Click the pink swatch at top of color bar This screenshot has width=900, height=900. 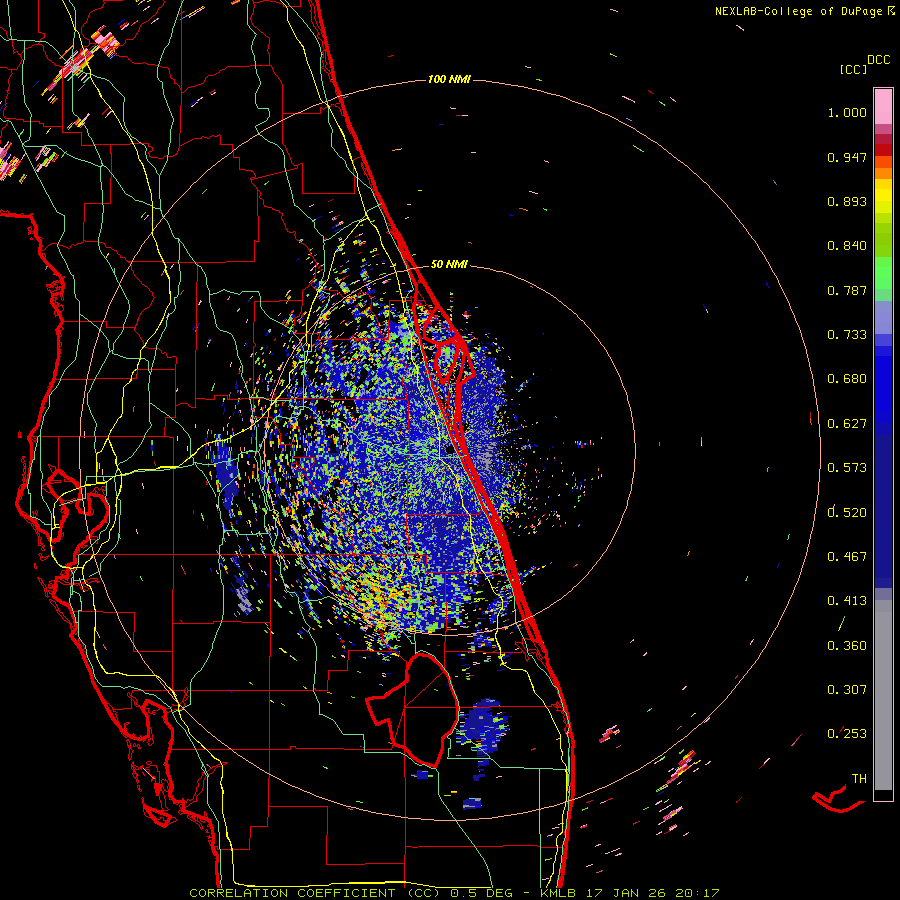click(x=883, y=106)
